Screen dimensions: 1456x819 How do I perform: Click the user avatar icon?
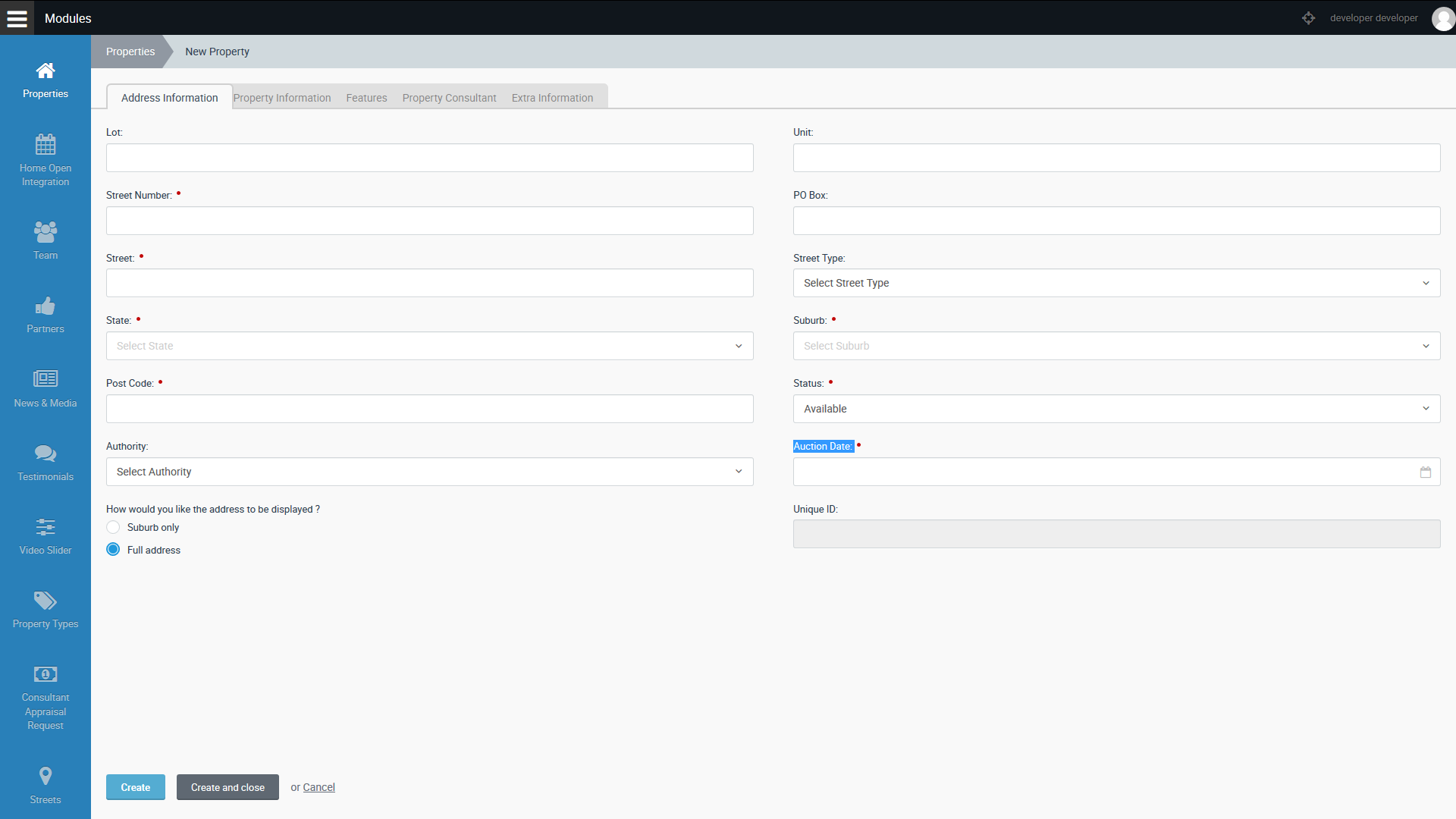[1443, 18]
